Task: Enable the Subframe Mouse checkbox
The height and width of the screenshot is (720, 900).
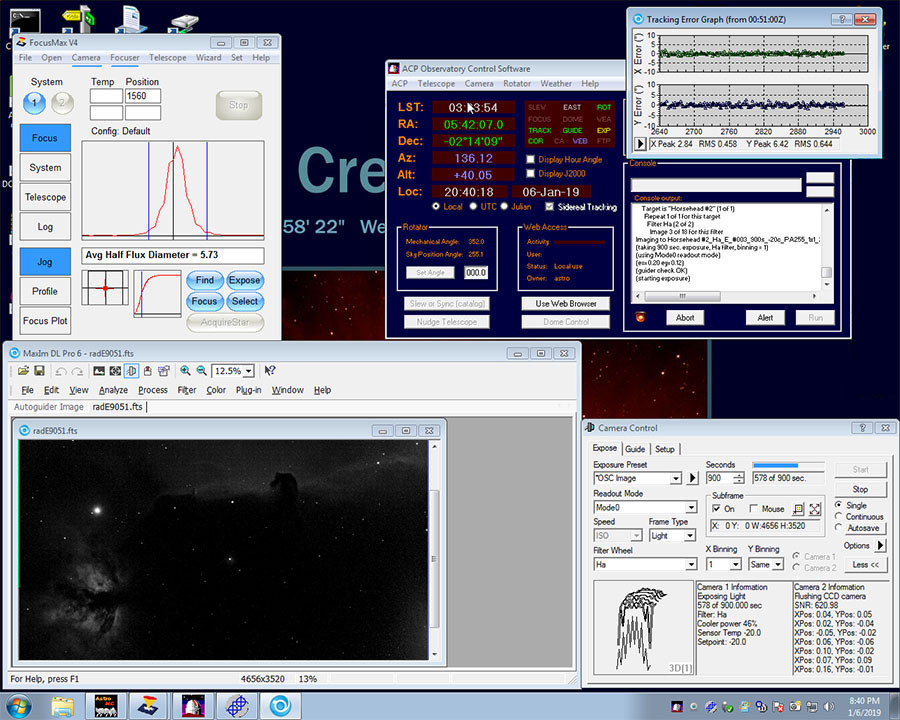Action: 754,509
